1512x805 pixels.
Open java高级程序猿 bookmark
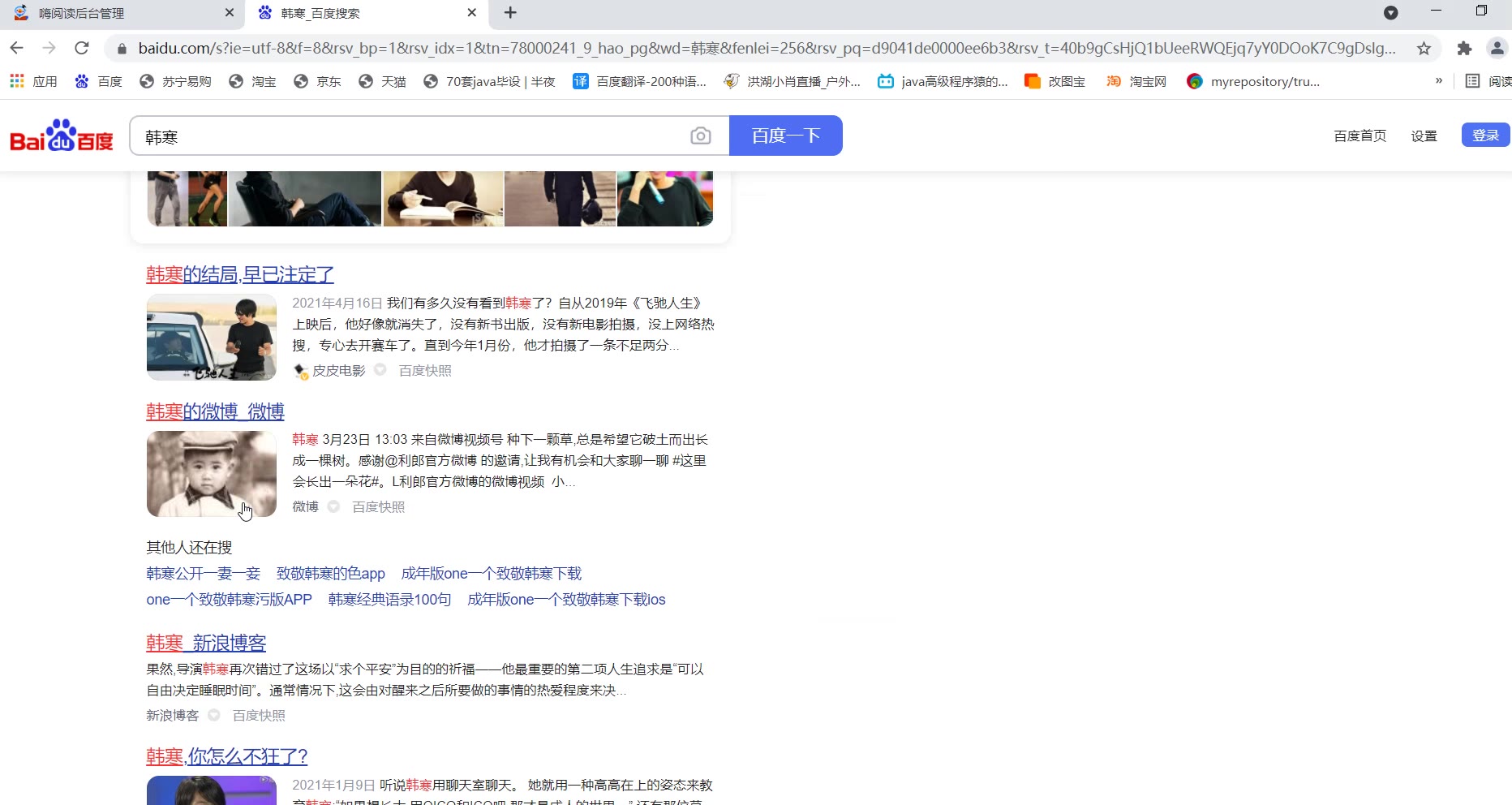click(943, 81)
